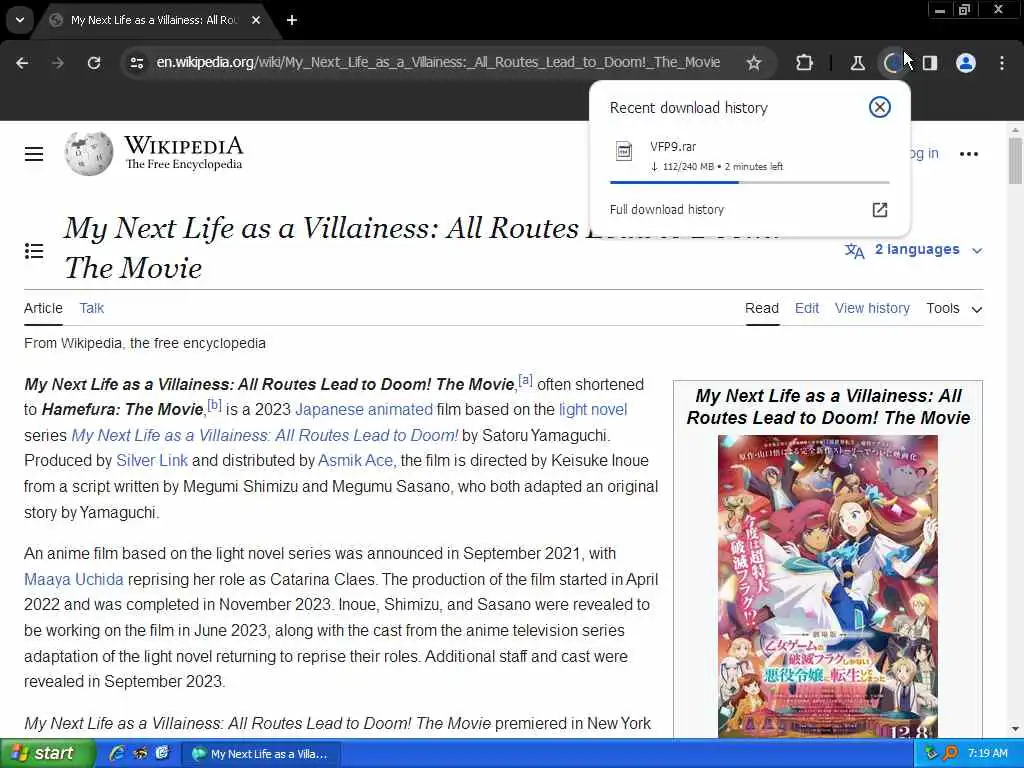Open the Silver Link article link

[152, 460]
